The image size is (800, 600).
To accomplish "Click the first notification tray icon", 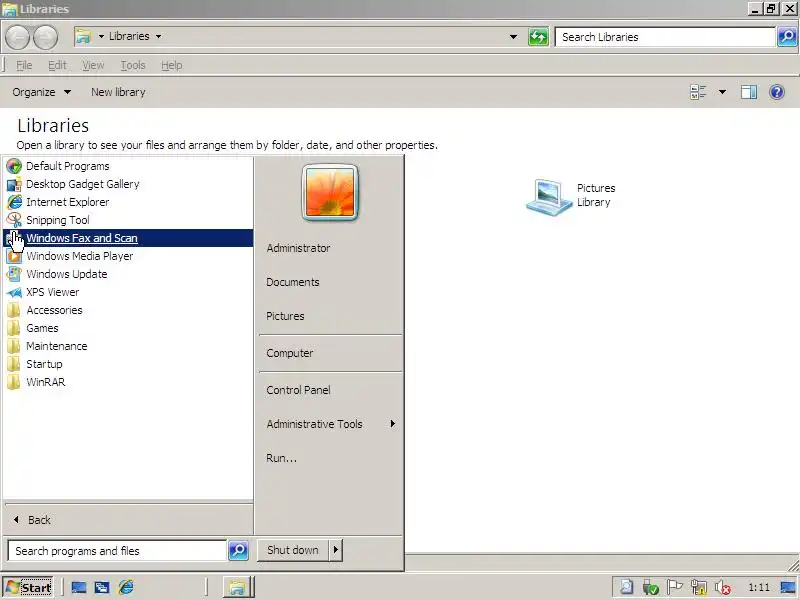I will point(627,587).
